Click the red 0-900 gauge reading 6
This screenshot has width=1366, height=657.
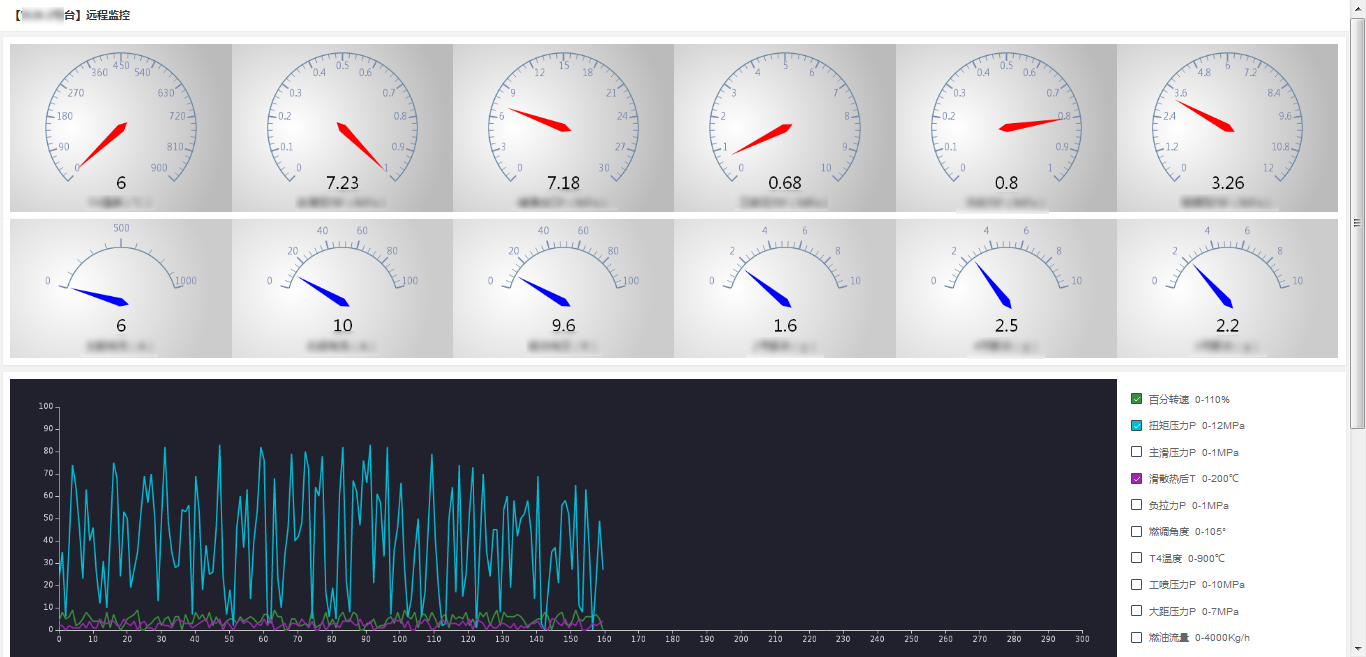tap(121, 128)
